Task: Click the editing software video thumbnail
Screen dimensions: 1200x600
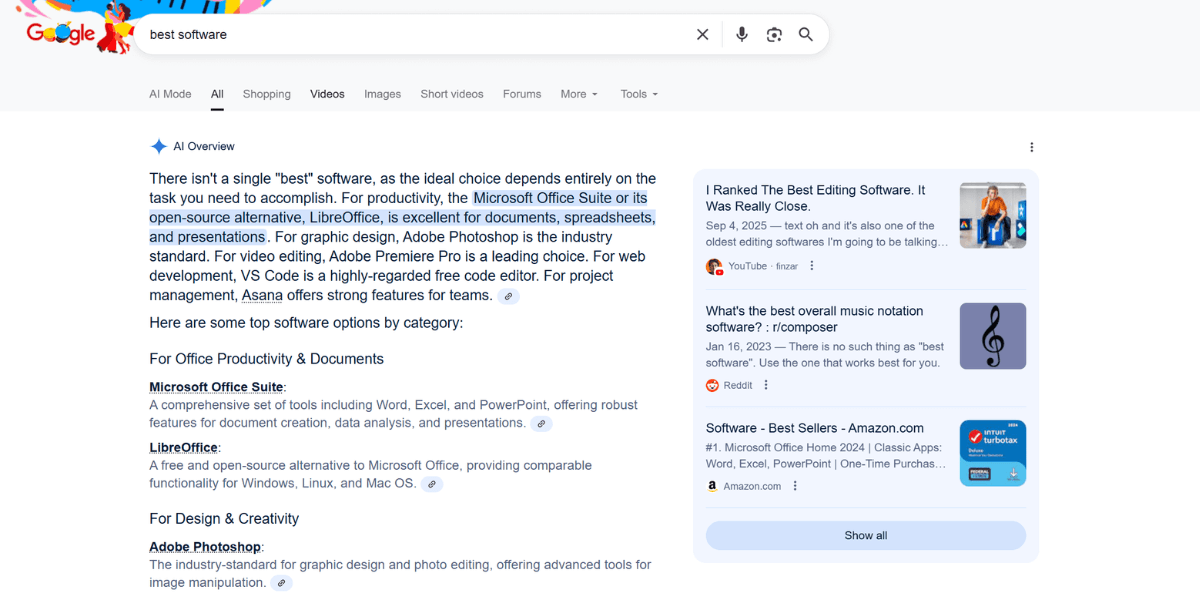Action: (x=993, y=215)
